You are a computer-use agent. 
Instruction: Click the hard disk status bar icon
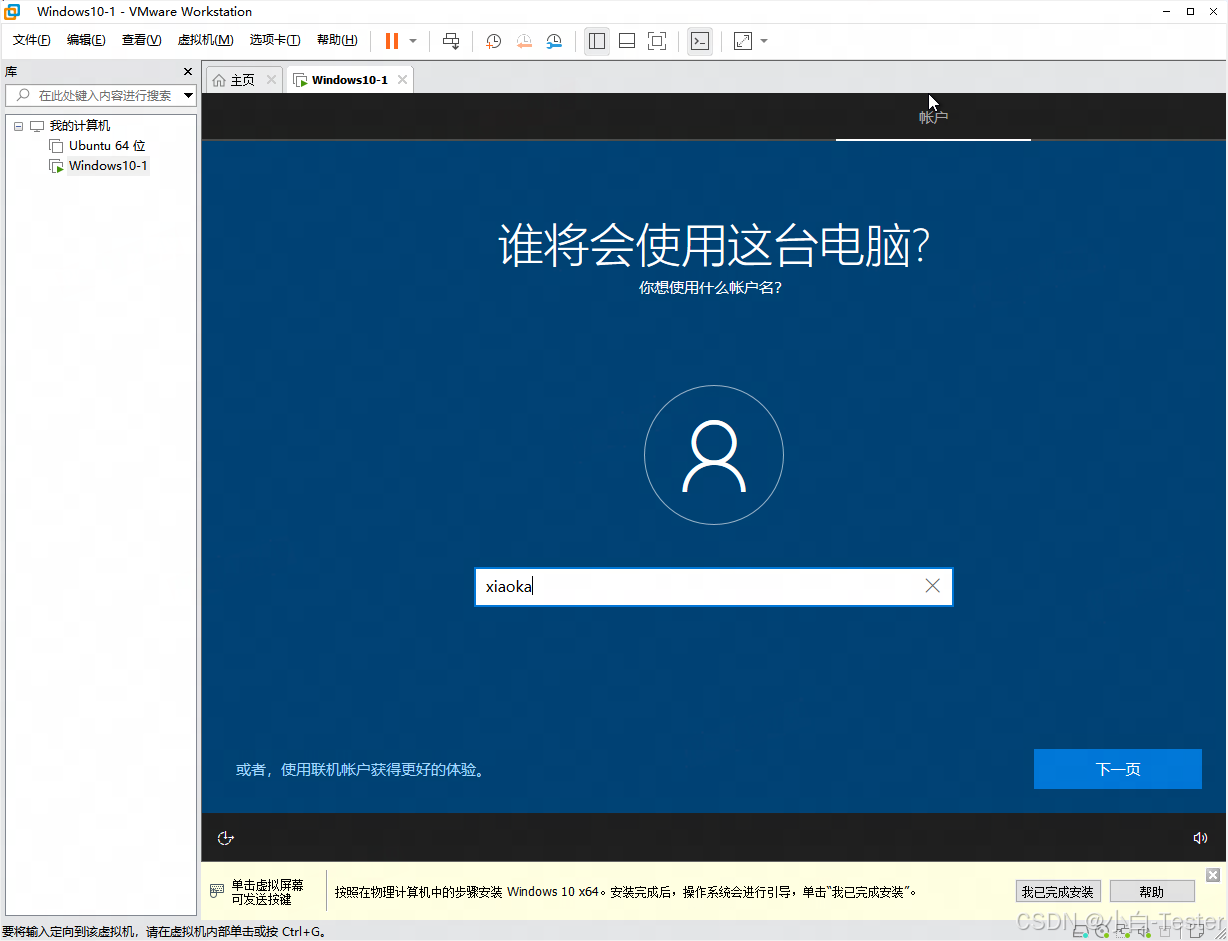point(1080,931)
